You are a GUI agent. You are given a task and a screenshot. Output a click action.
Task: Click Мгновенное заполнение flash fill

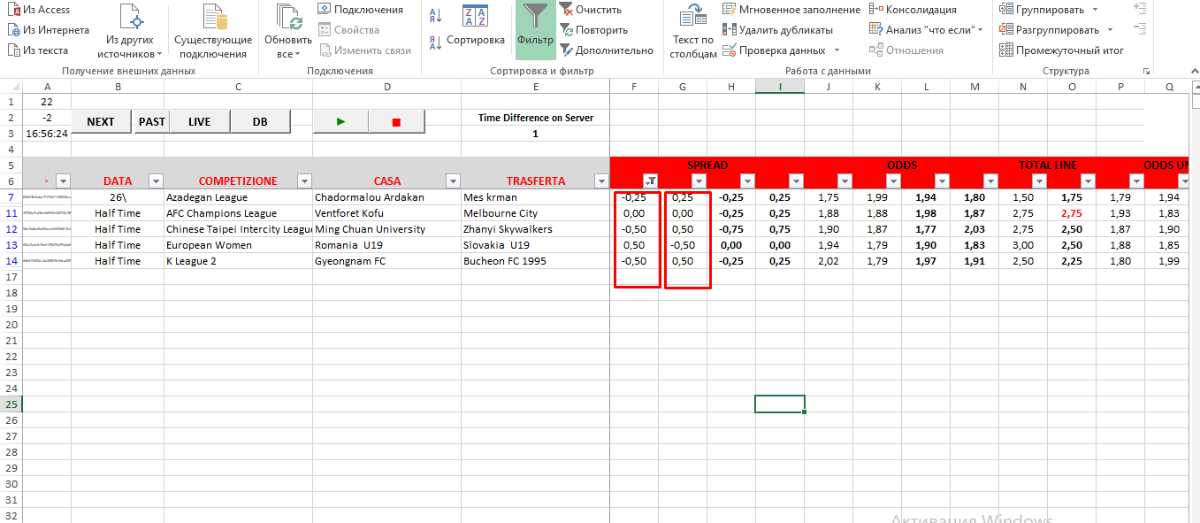pyautogui.click(x=789, y=10)
